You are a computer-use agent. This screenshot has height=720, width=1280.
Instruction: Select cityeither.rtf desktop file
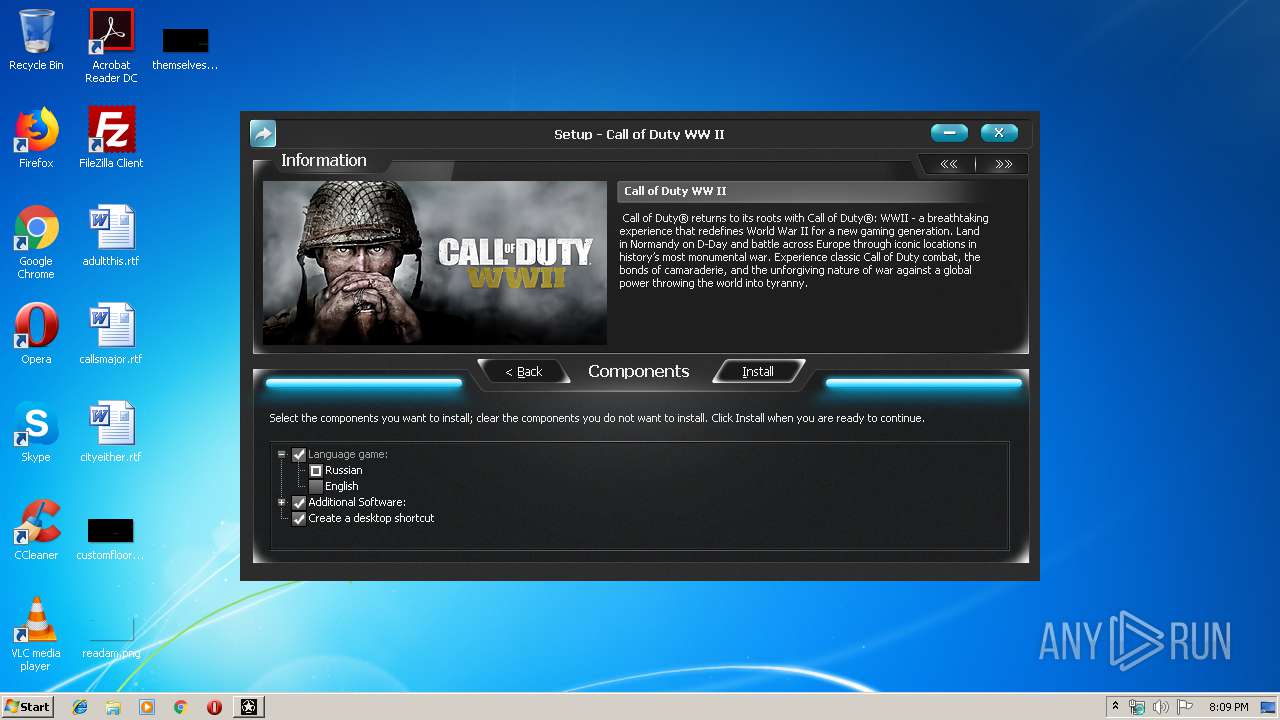click(111, 432)
